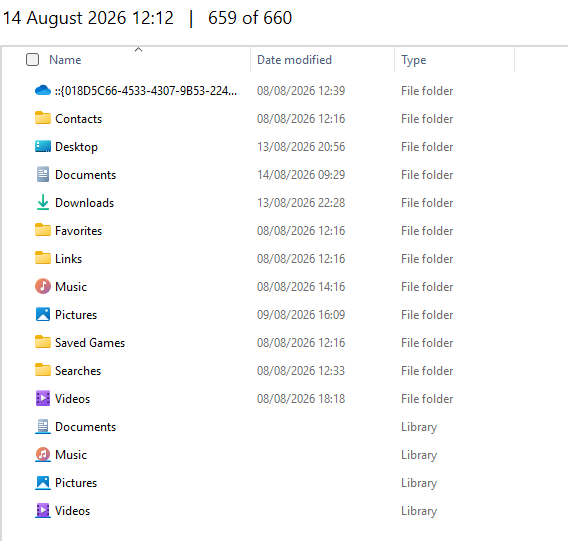Click the date 08/08/2026 12:39 in the first row

[301, 91]
